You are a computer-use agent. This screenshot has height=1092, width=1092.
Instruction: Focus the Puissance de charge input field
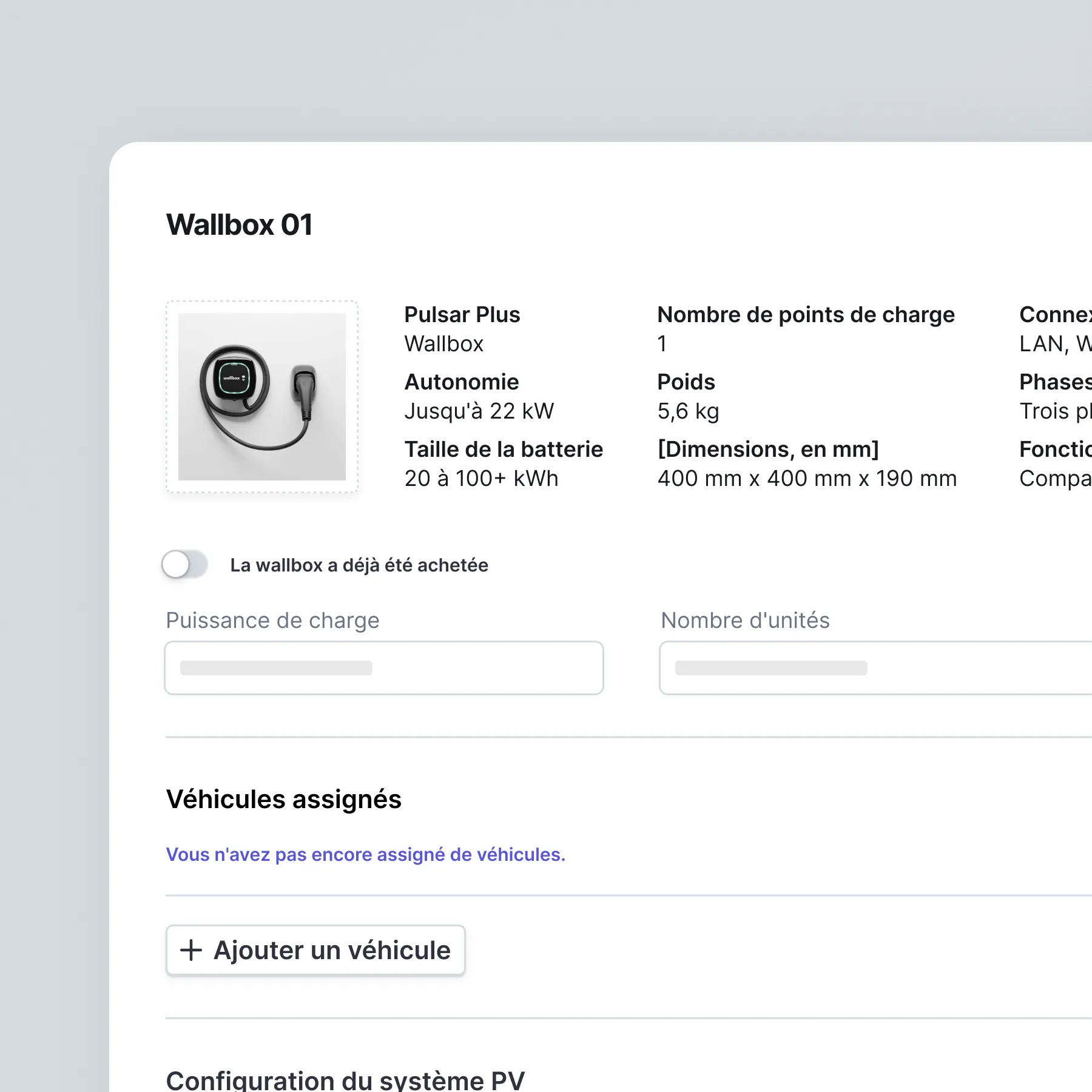coord(384,668)
